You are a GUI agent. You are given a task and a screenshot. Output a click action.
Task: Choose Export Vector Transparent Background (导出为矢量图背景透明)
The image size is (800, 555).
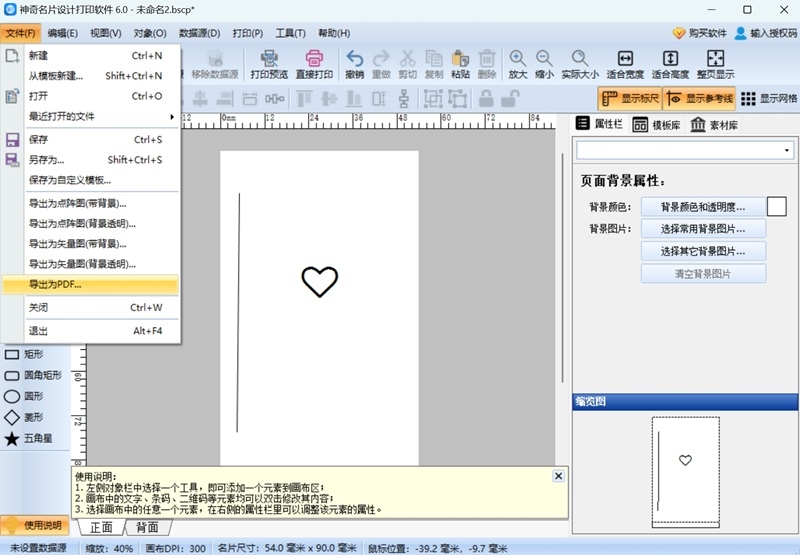pyautogui.click(x=102, y=264)
